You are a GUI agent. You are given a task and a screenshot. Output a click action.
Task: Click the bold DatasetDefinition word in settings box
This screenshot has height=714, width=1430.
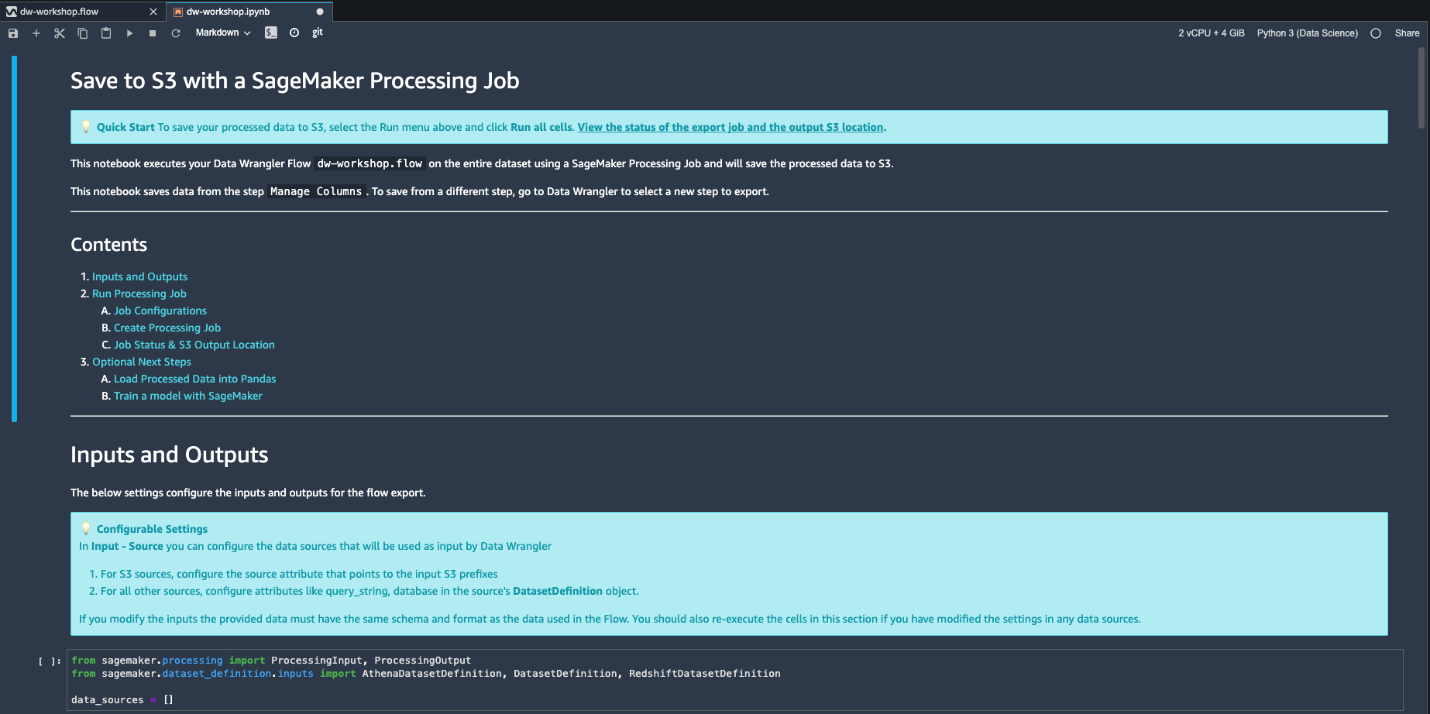560,591
